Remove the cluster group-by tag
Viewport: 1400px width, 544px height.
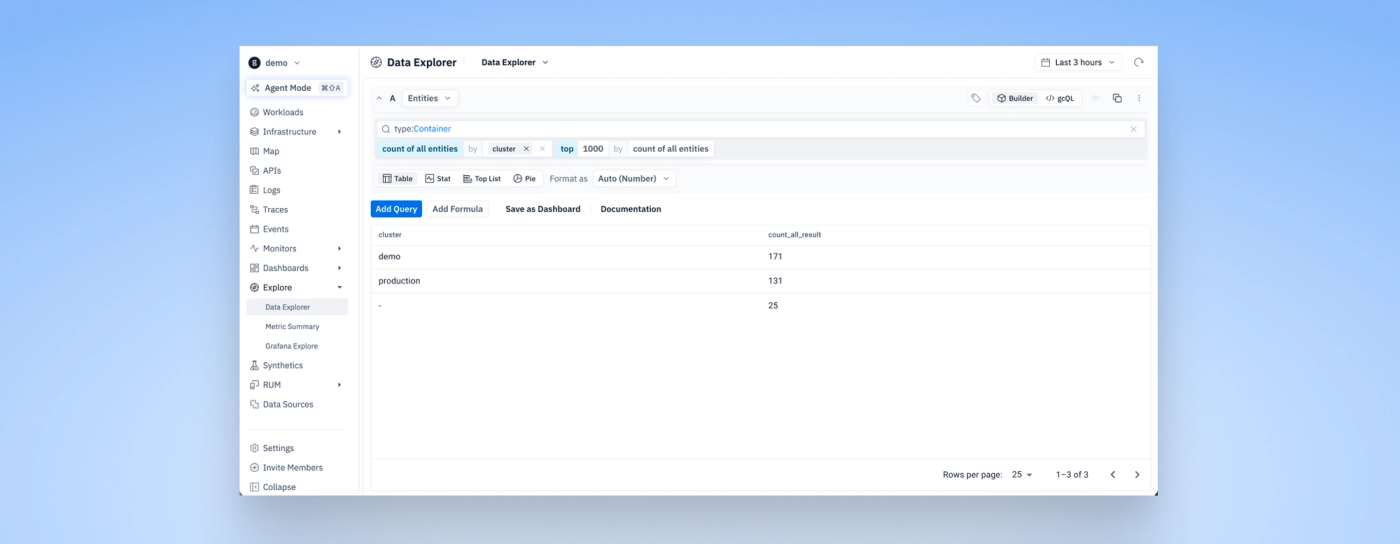[527, 149]
